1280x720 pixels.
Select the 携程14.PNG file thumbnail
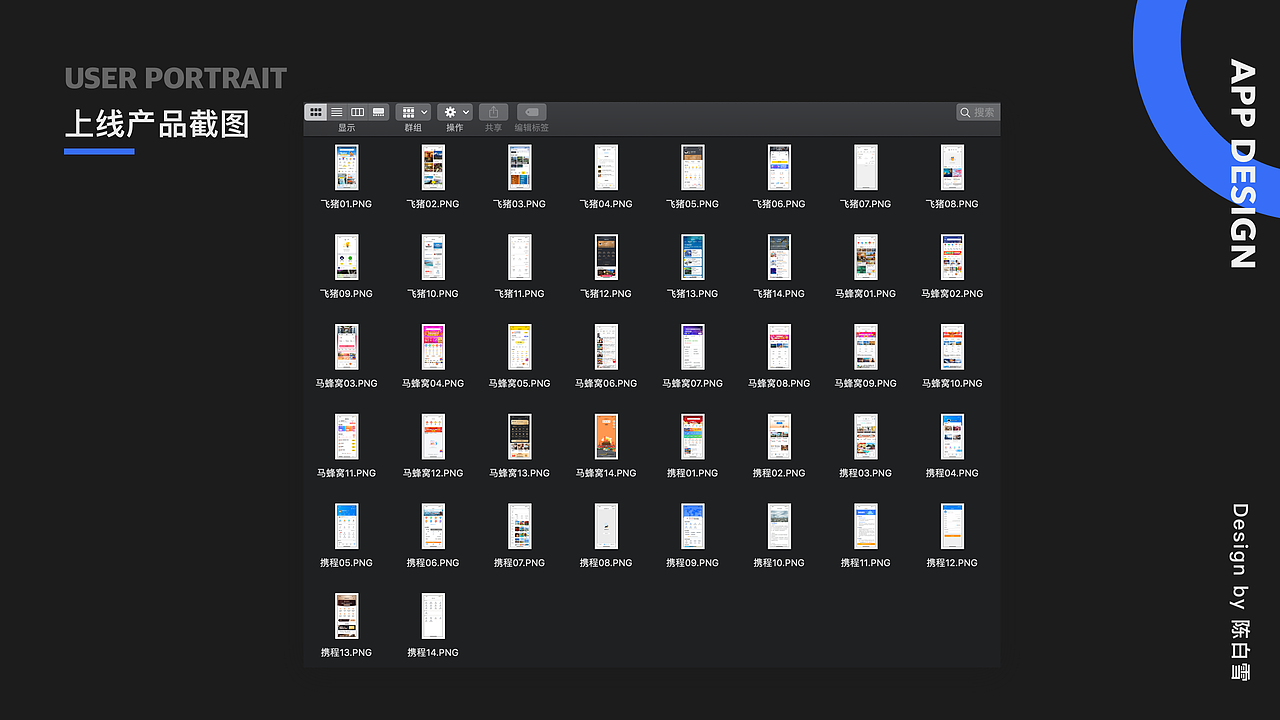(x=433, y=616)
